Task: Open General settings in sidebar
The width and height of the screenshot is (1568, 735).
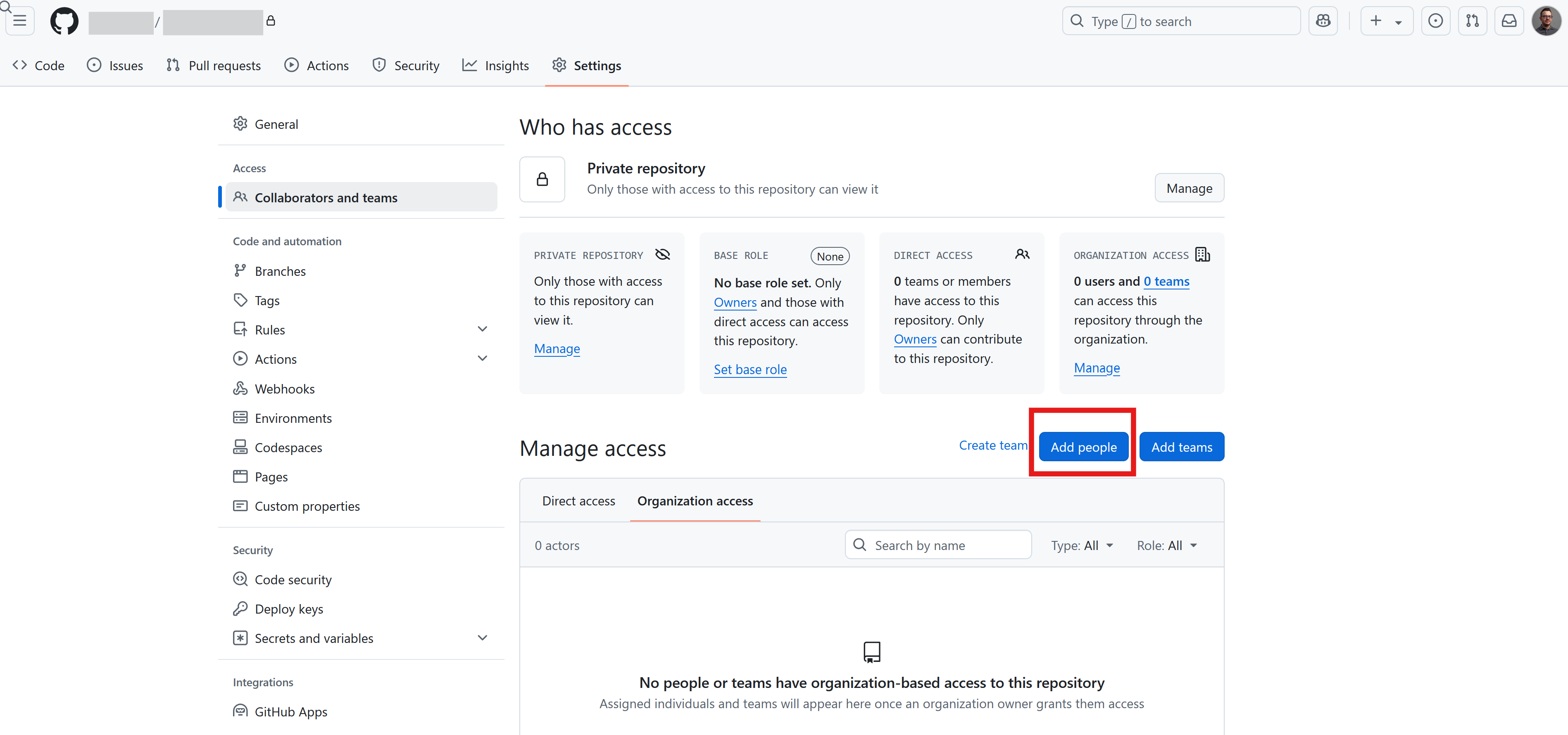Action: tap(361, 124)
